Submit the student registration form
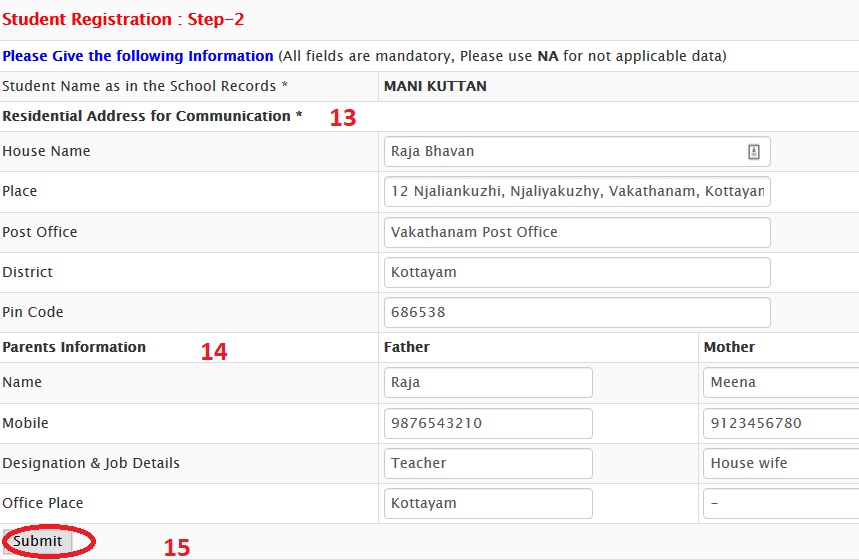The width and height of the screenshot is (859, 560). click(37, 541)
